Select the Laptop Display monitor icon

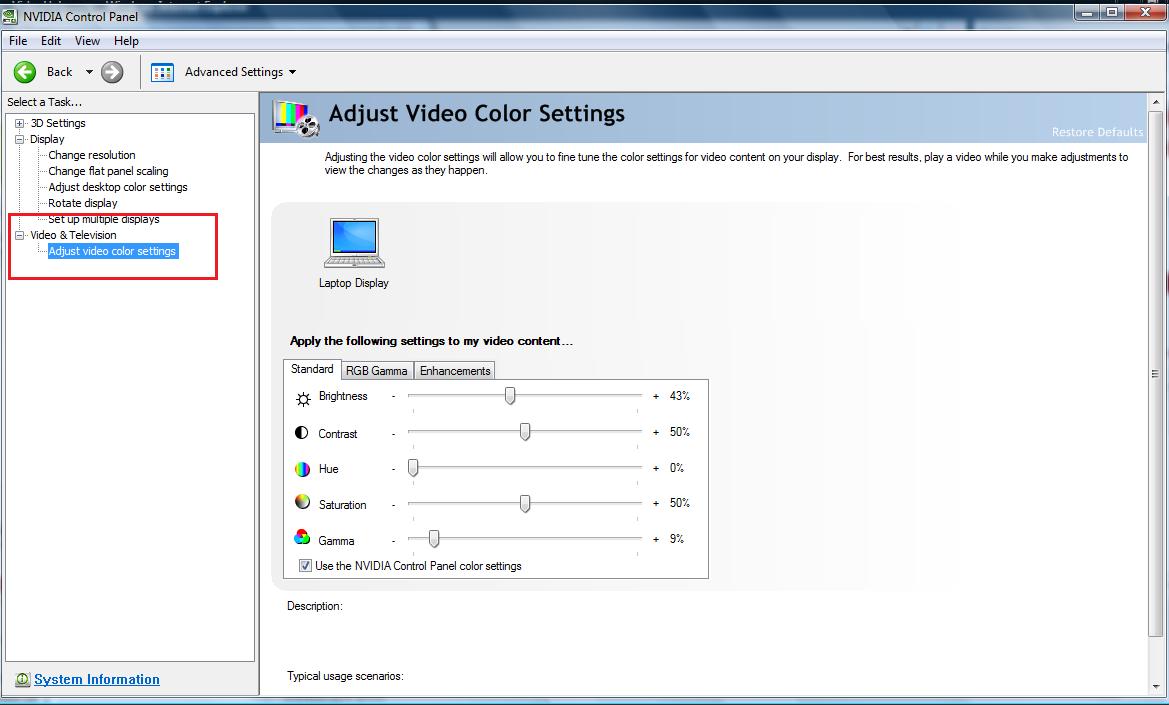point(354,243)
